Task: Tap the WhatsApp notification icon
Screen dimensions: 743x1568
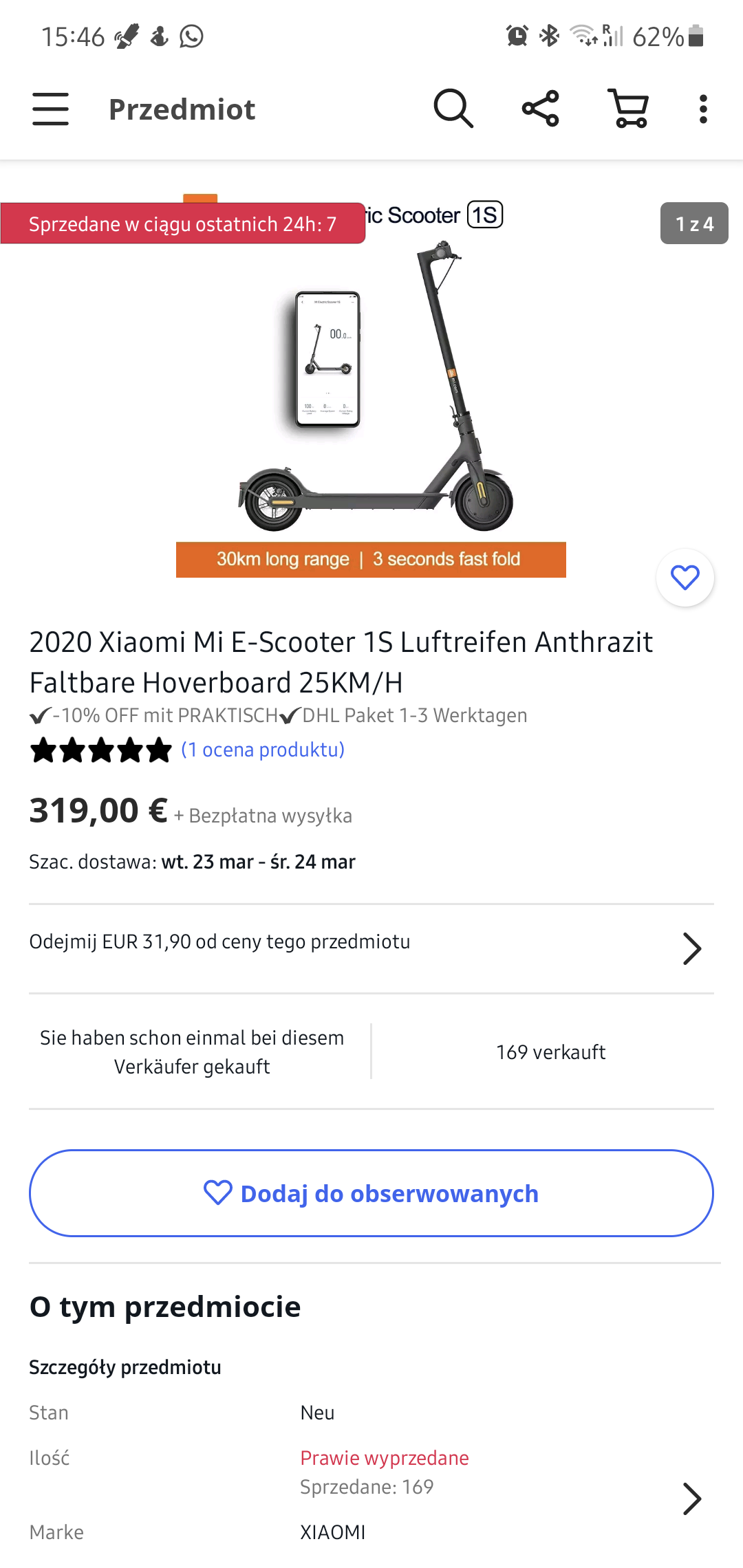Action: 191,36
